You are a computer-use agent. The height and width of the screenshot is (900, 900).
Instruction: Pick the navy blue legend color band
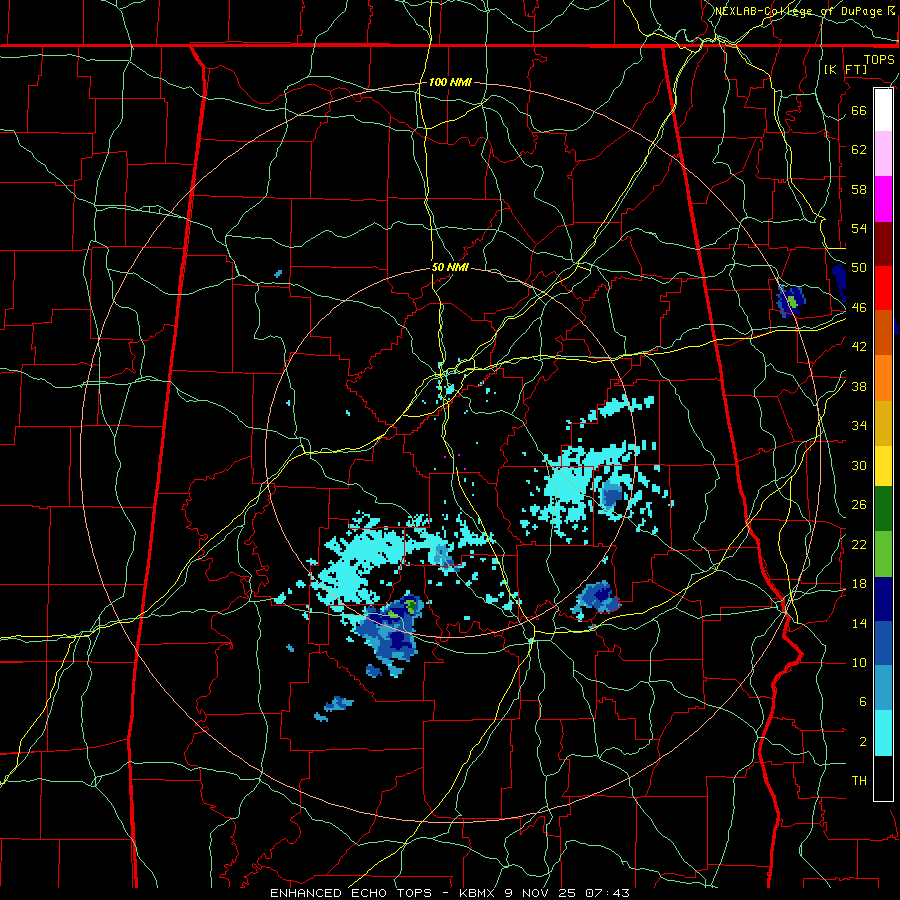coord(883,599)
